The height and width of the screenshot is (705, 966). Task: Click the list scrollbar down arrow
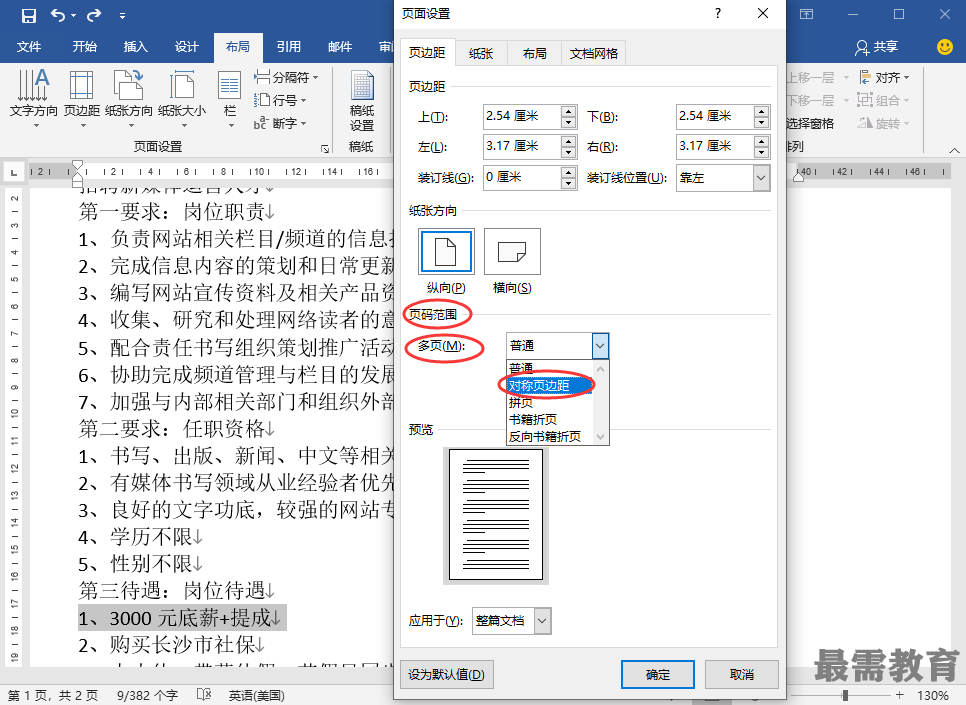pos(601,437)
